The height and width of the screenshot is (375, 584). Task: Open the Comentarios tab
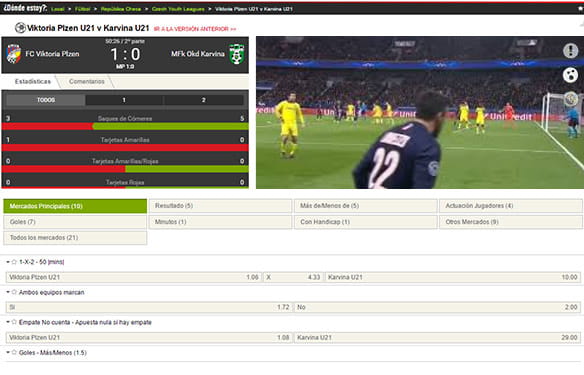coord(86,81)
